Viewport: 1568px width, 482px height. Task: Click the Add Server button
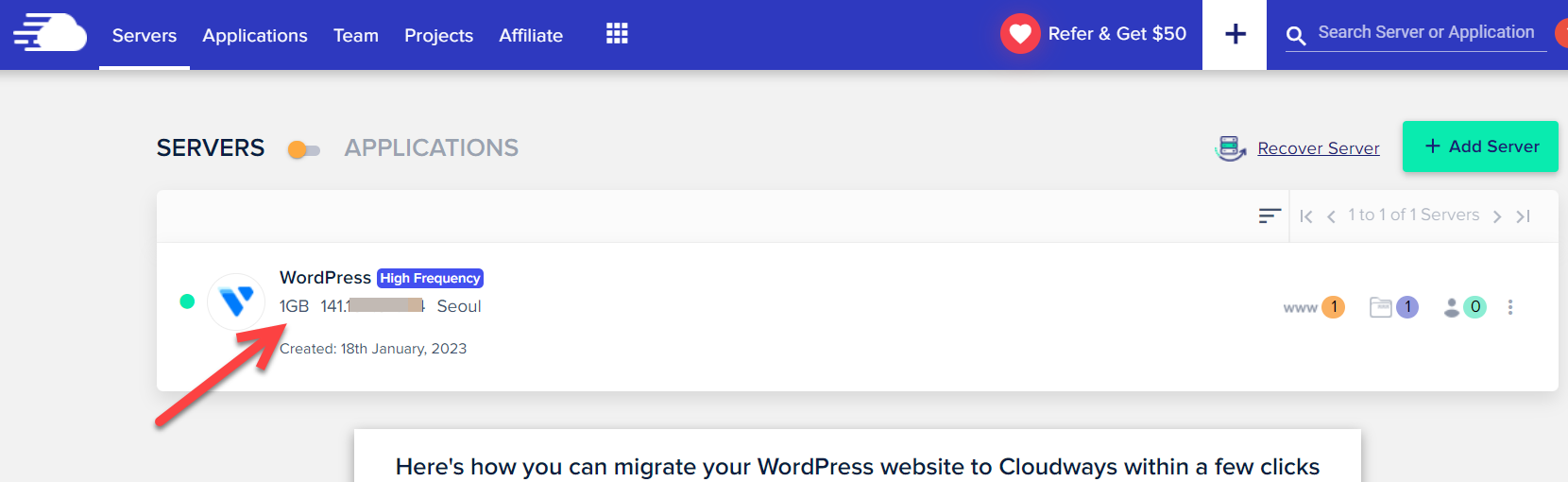pos(1480,146)
